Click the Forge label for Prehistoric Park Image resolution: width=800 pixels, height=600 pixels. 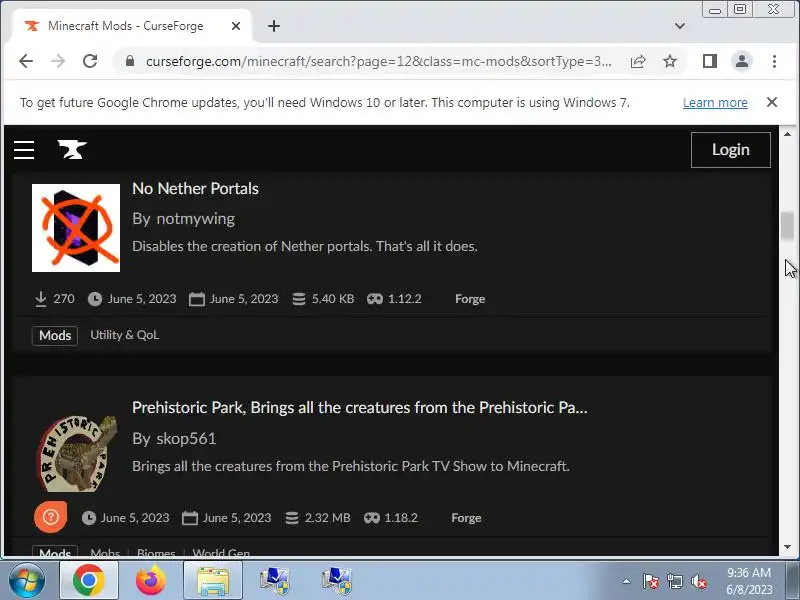(x=466, y=518)
